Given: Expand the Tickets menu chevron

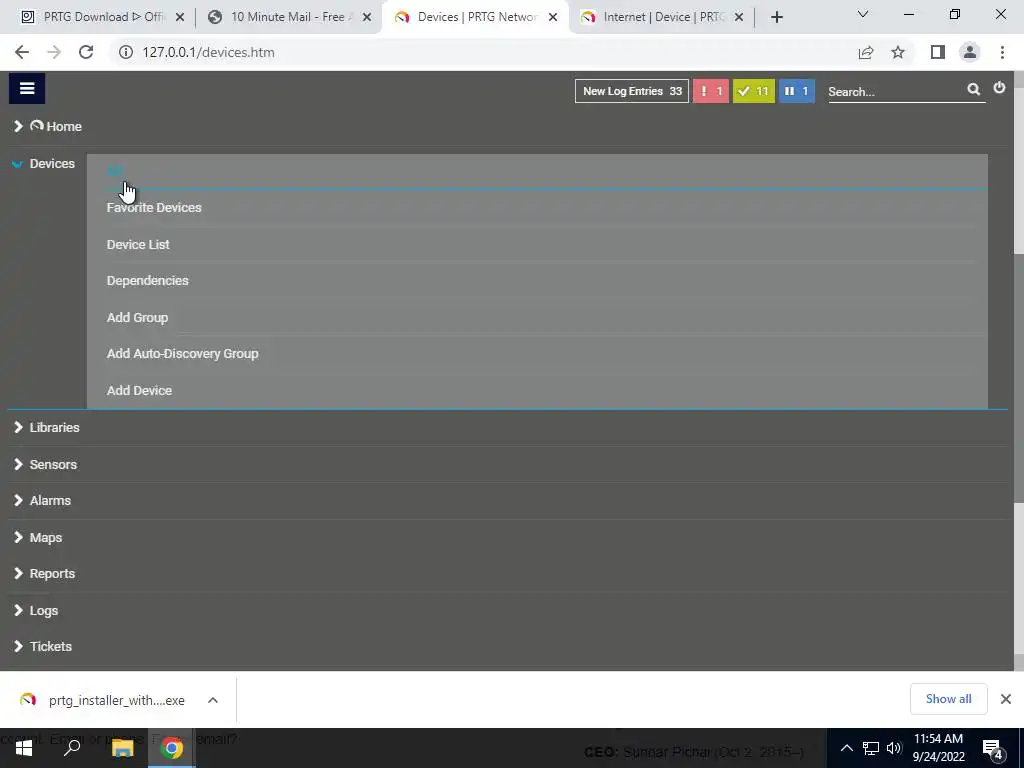Looking at the screenshot, I should point(18,647).
